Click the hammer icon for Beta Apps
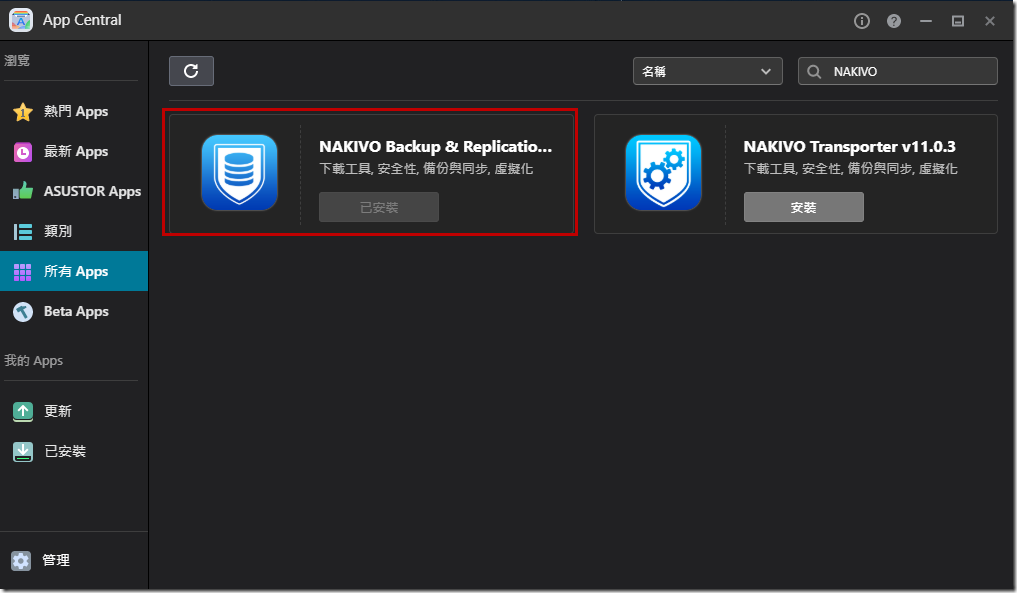Viewport: 1017px width, 593px height. [x=23, y=312]
